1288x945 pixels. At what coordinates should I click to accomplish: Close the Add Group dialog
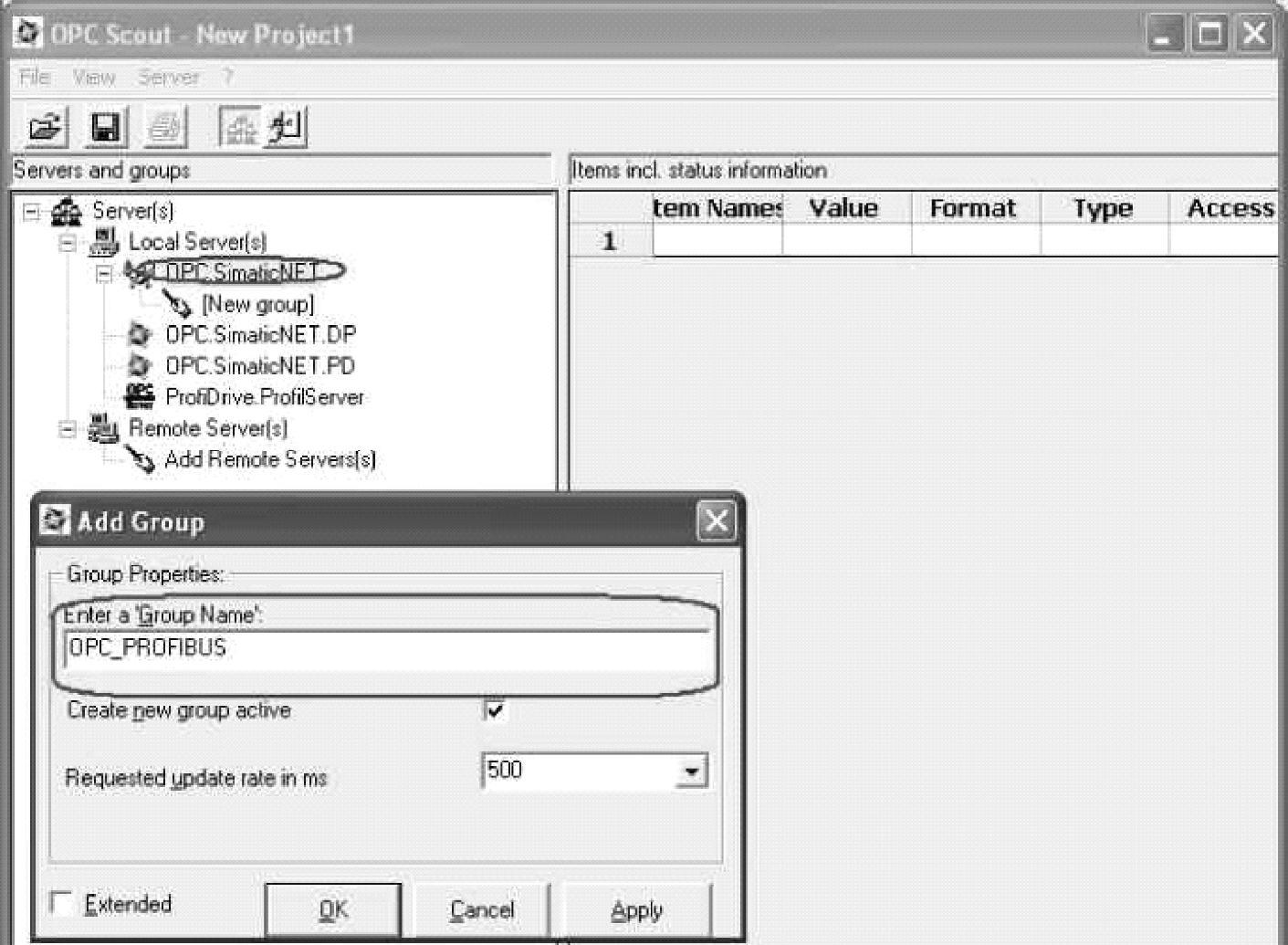tap(717, 521)
